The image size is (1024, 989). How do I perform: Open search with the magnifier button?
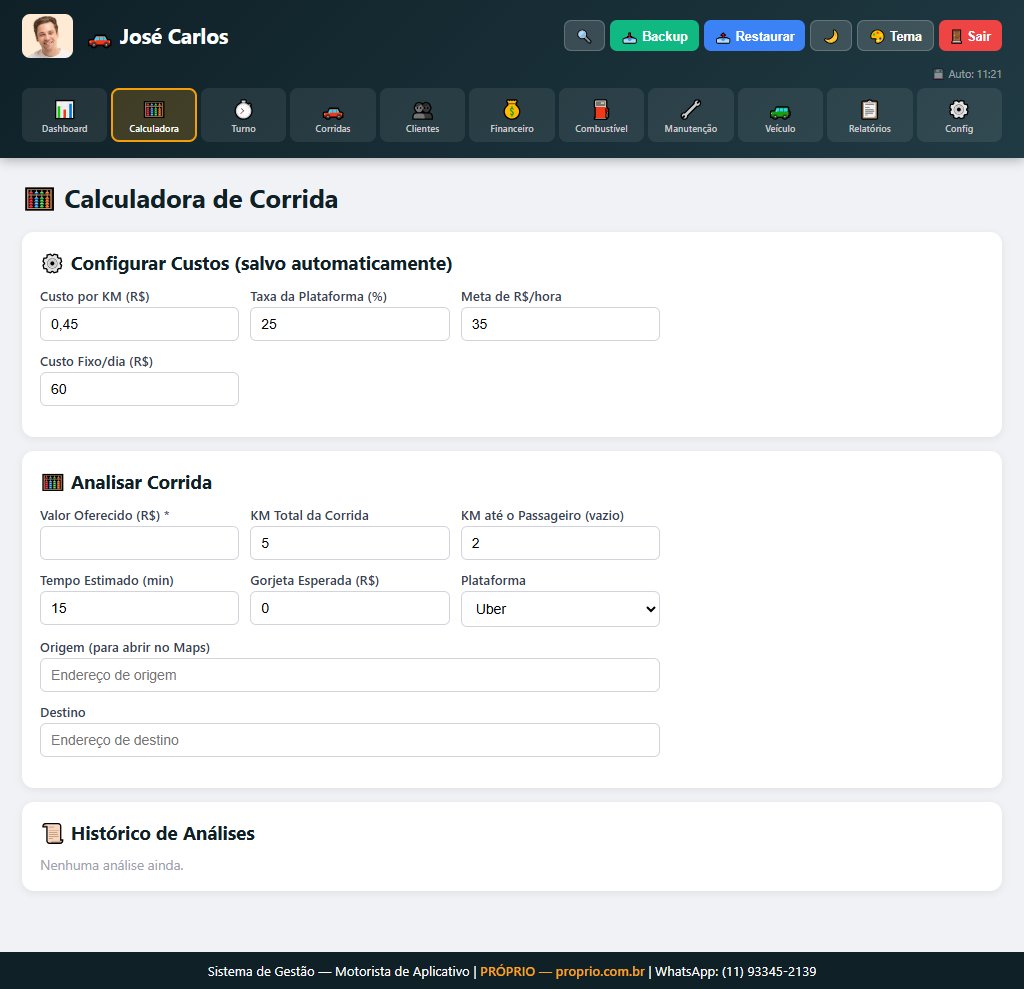(584, 36)
